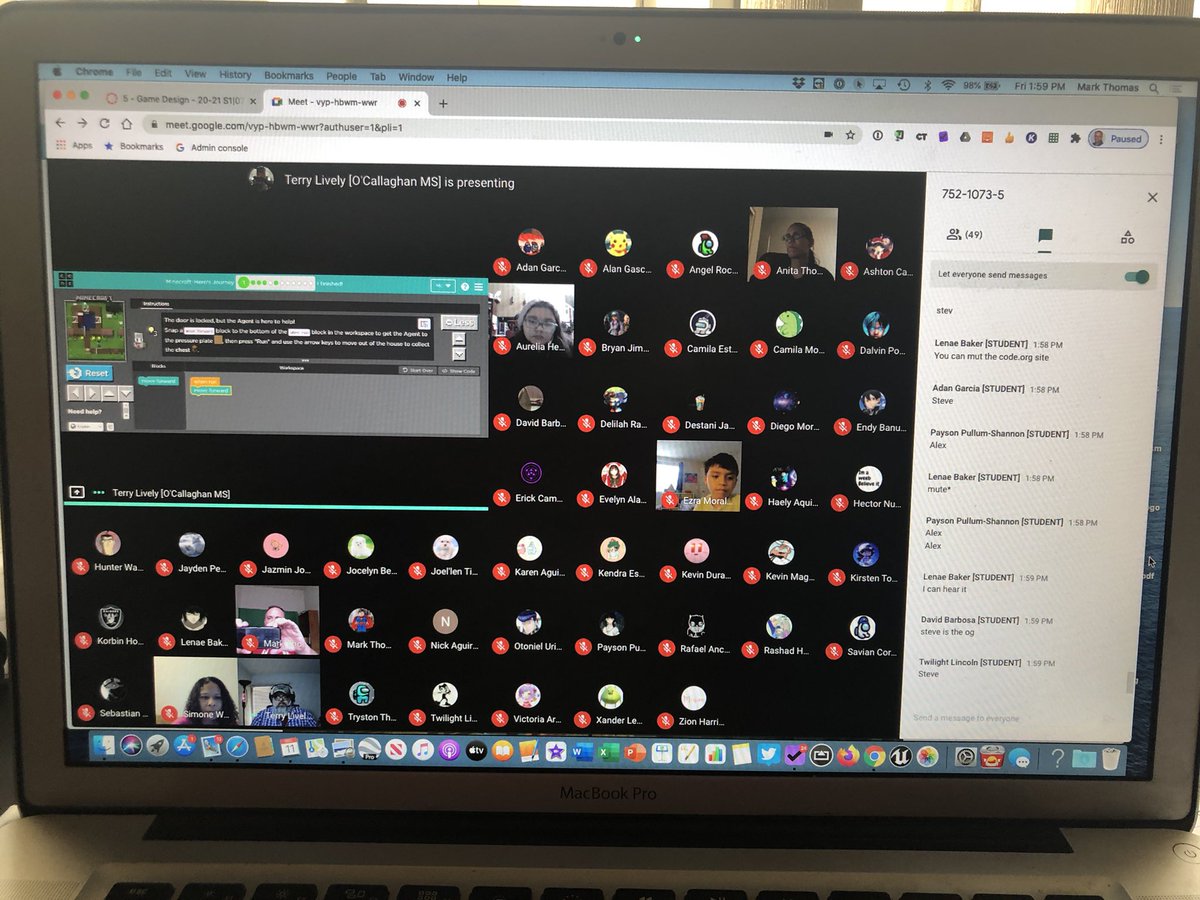
Task: Click the Paused profile button in Chrome
Action: [1118, 139]
